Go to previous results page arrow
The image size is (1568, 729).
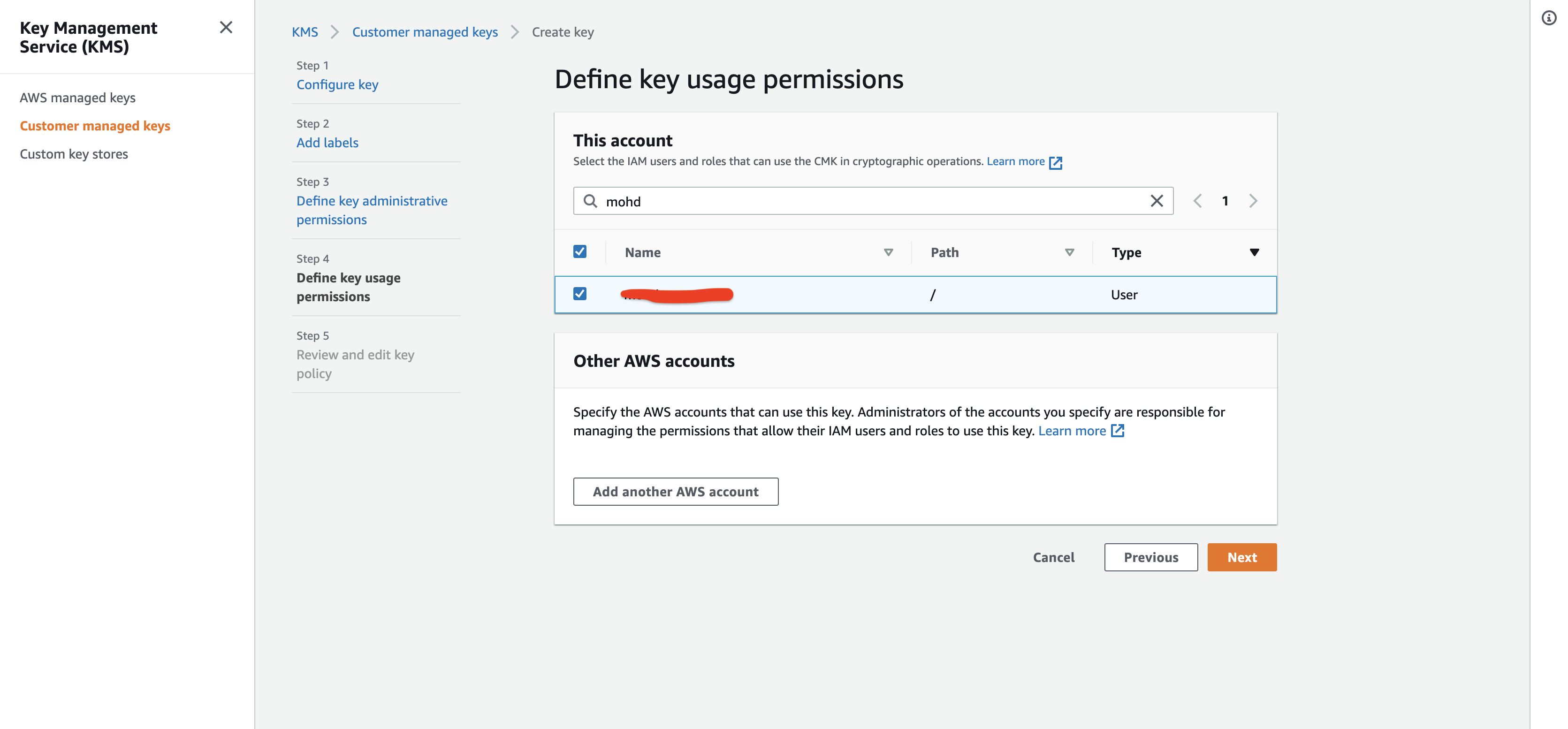click(x=1197, y=201)
